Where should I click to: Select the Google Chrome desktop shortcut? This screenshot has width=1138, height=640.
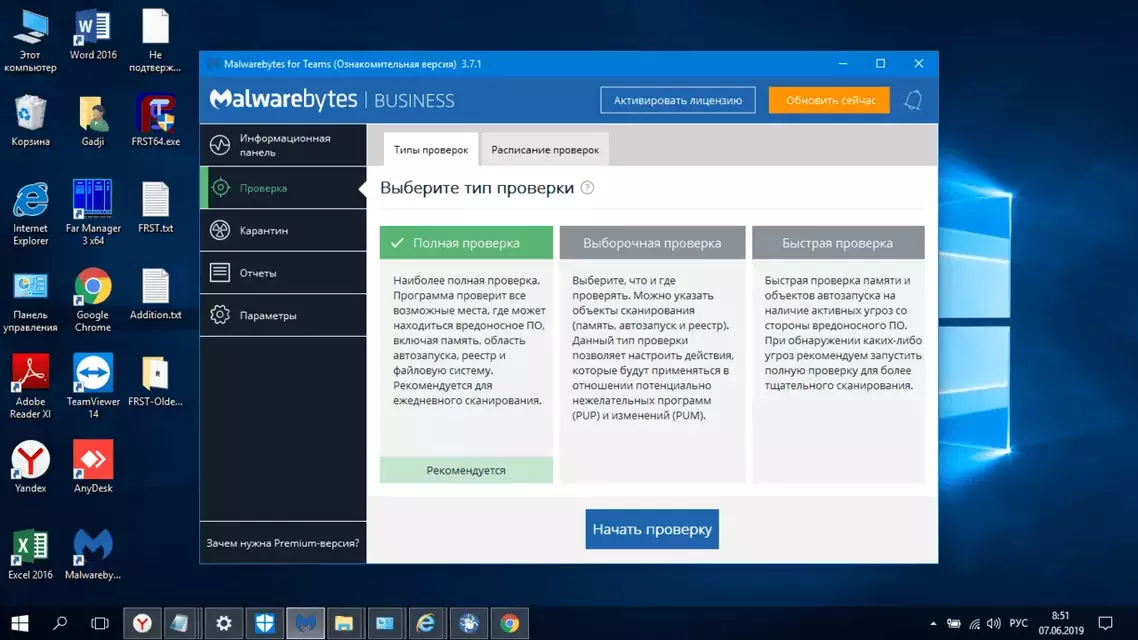click(93, 300)
